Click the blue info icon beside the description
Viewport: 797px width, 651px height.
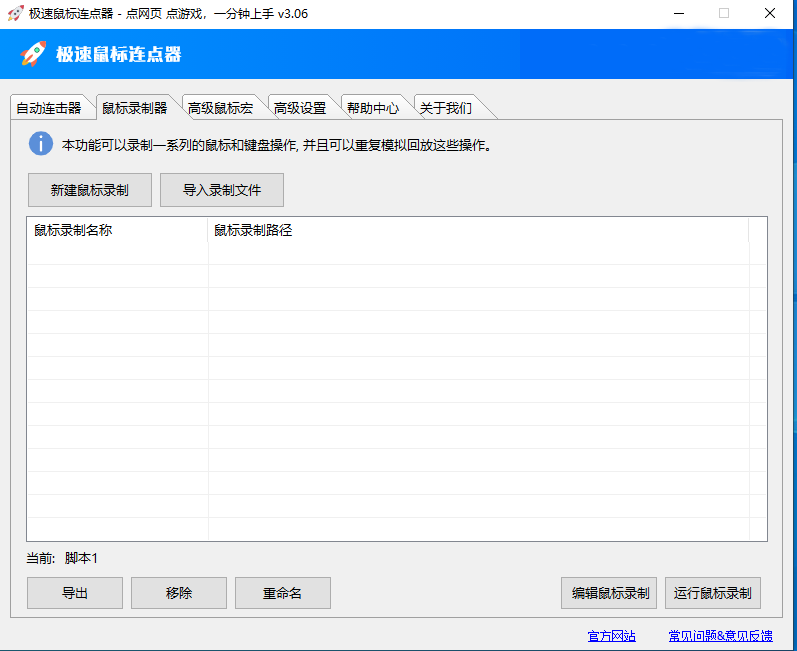41,144
